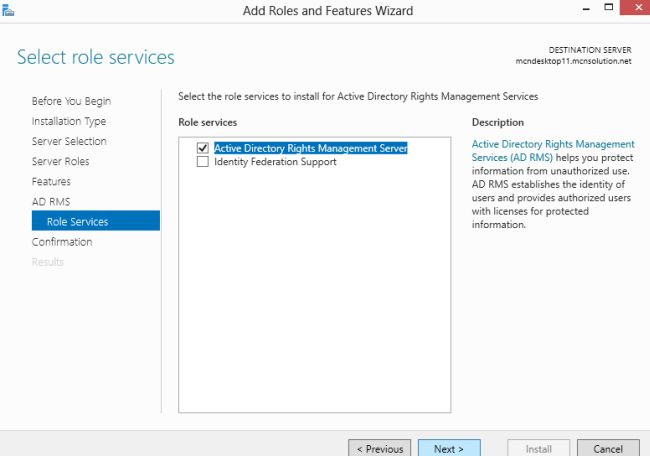This screenshot has height=456, width=650.
Task: Cancel the Add Roles and Features Wizard
Action: [607, 448]
